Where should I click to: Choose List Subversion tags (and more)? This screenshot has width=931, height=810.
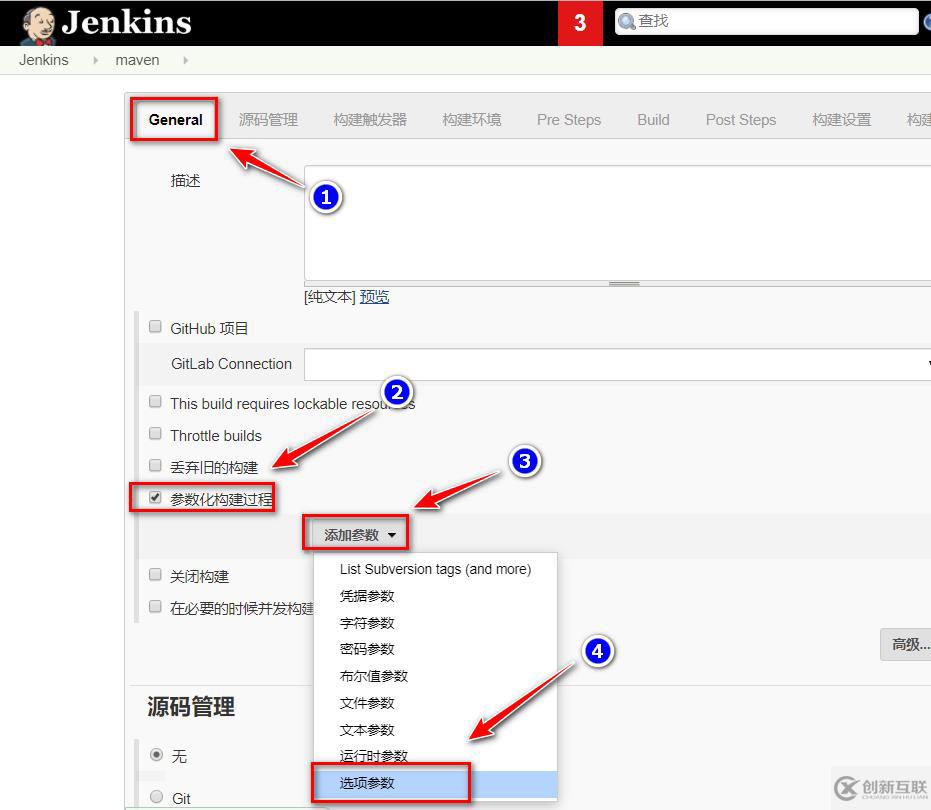click(435, 569)
